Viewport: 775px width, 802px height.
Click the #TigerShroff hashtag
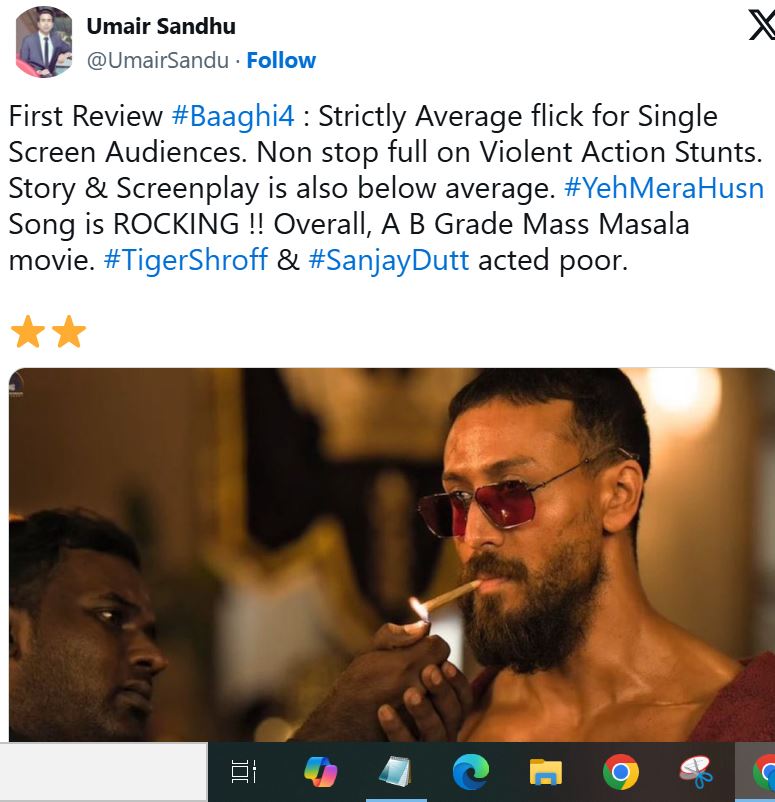(x=186, y=260)
